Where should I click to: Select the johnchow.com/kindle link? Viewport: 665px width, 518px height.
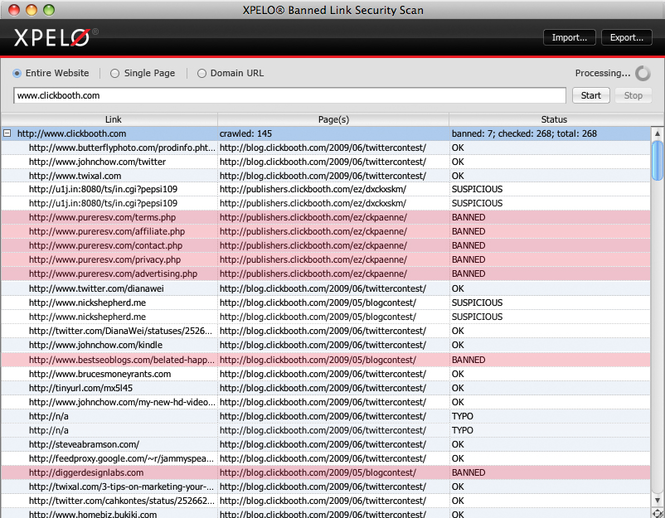95,345
